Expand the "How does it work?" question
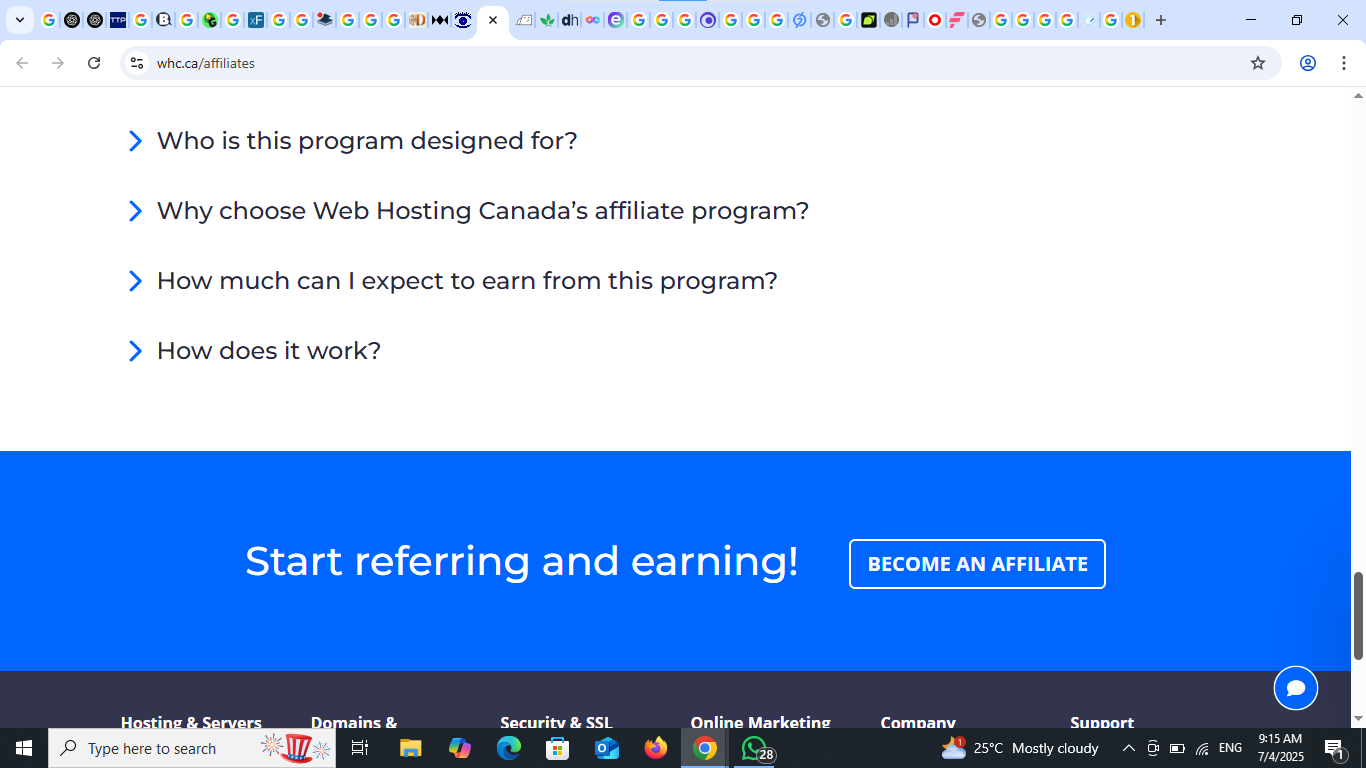Viewport: 1366px width, 768px height. click(255, 351)
